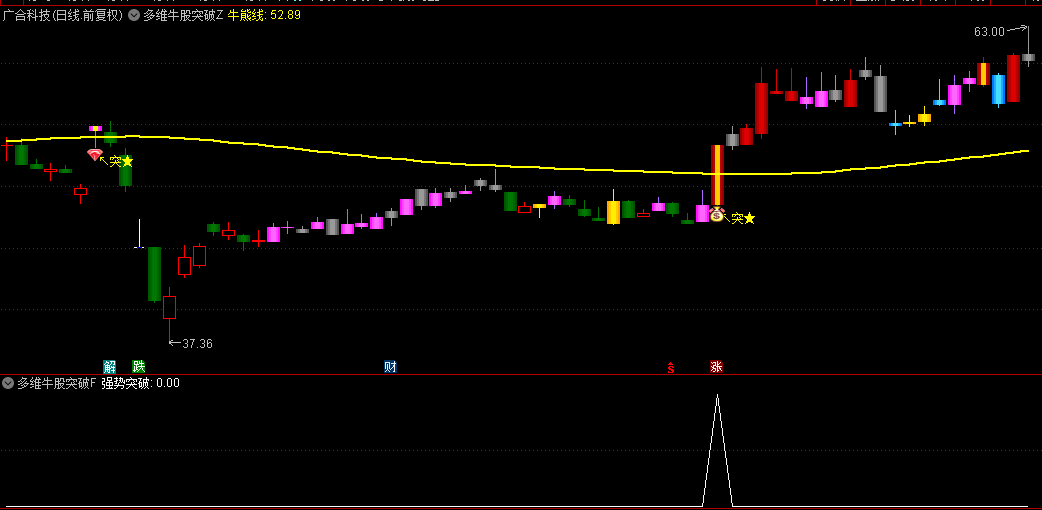Click the 解 event marker

point(109,366)
